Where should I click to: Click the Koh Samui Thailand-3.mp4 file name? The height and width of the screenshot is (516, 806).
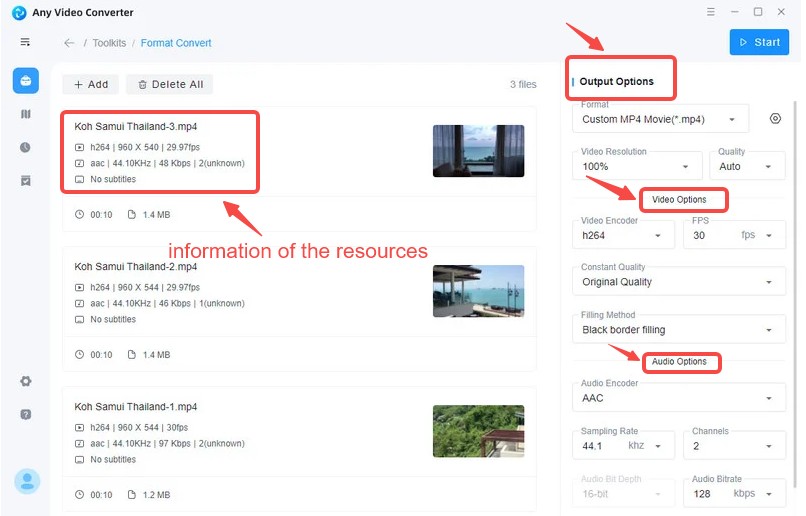click(x=136, y=126)
